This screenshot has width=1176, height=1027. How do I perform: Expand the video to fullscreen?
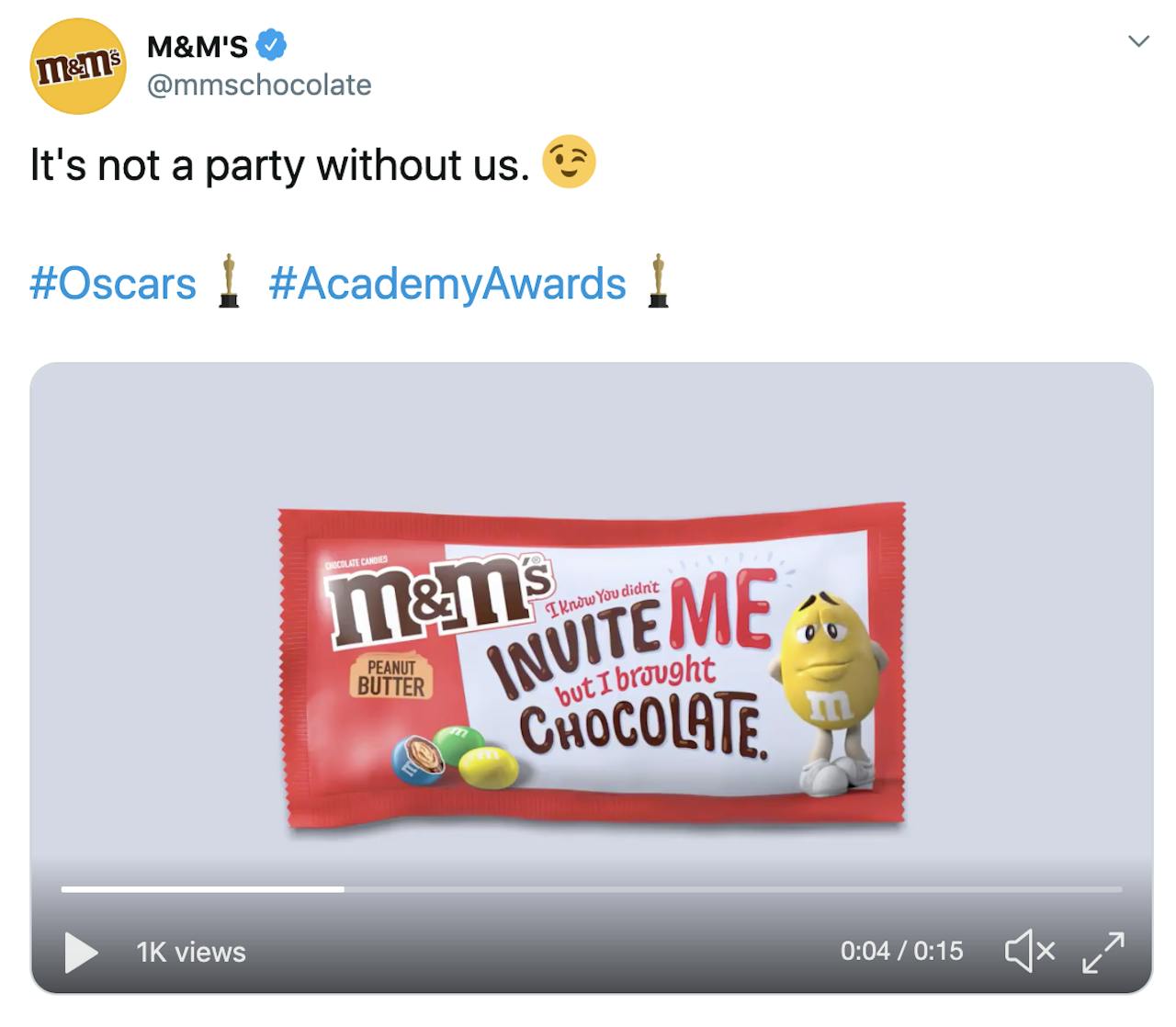(x=1102, y=952)
